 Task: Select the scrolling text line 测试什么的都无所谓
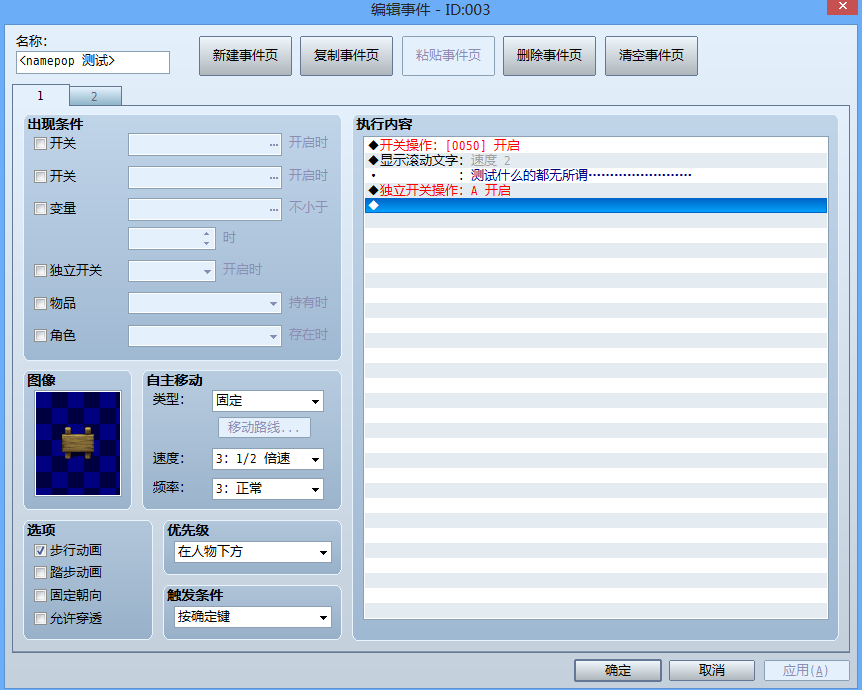point(596,175)
